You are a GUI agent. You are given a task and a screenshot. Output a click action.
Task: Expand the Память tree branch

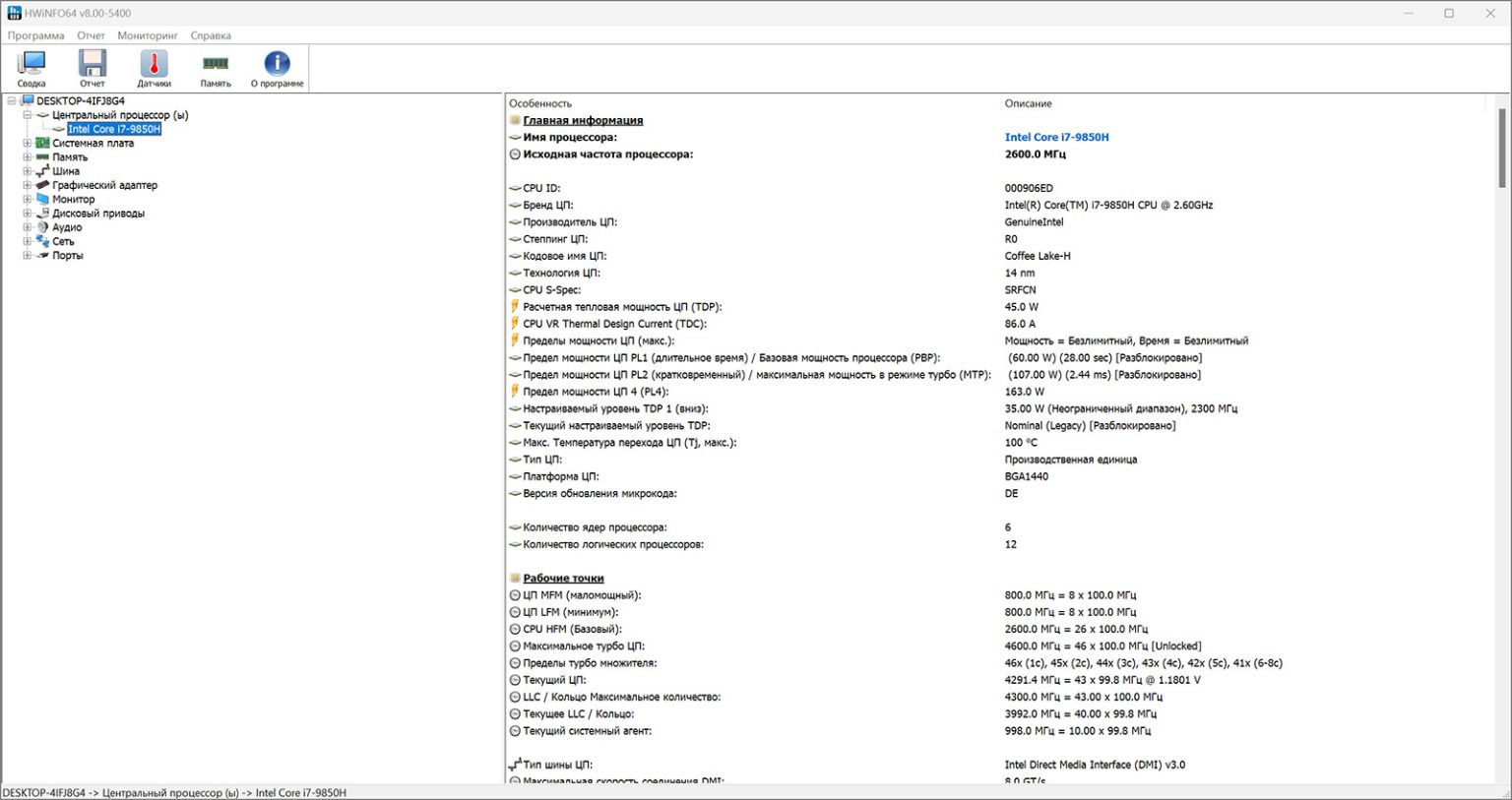[28, 156]
